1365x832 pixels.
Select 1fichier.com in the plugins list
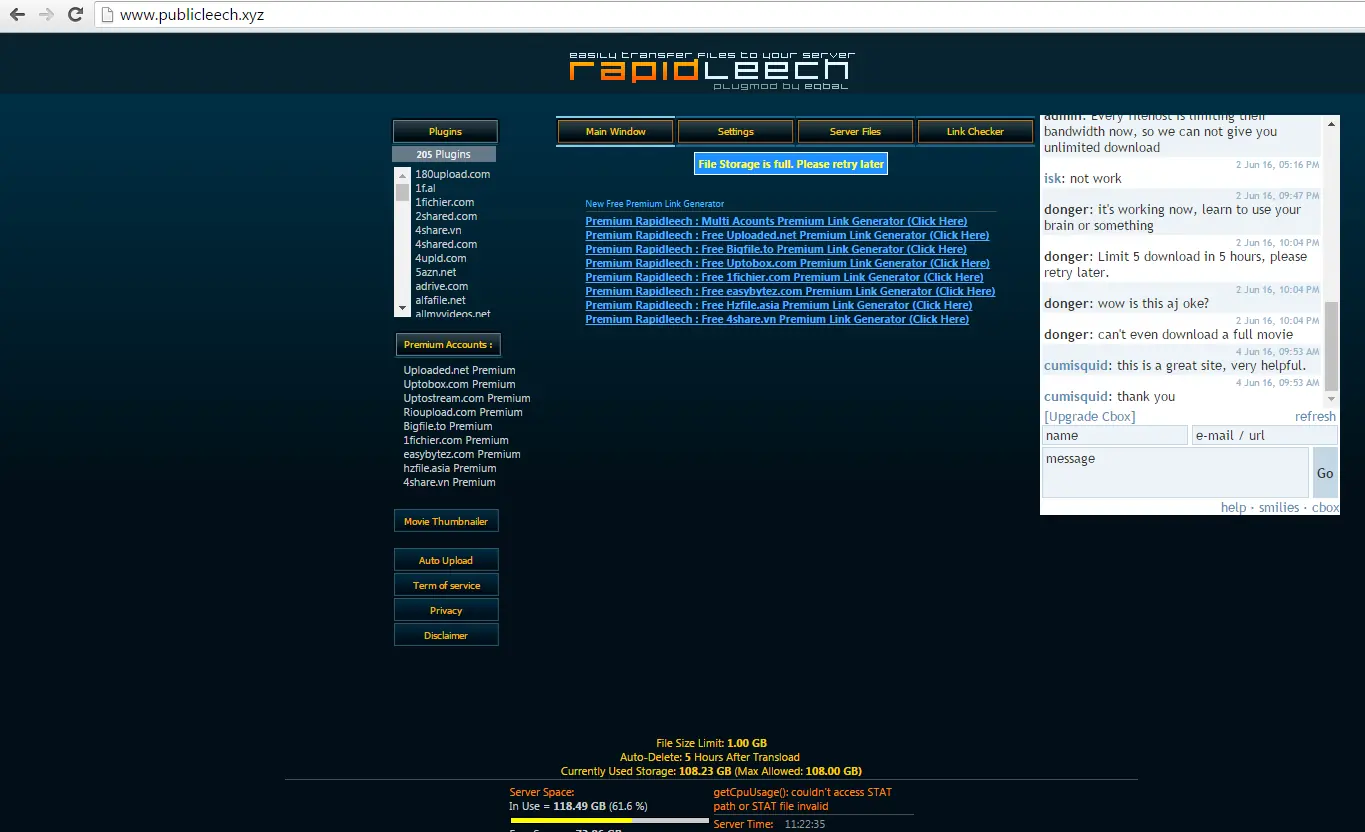coord(445,202)
